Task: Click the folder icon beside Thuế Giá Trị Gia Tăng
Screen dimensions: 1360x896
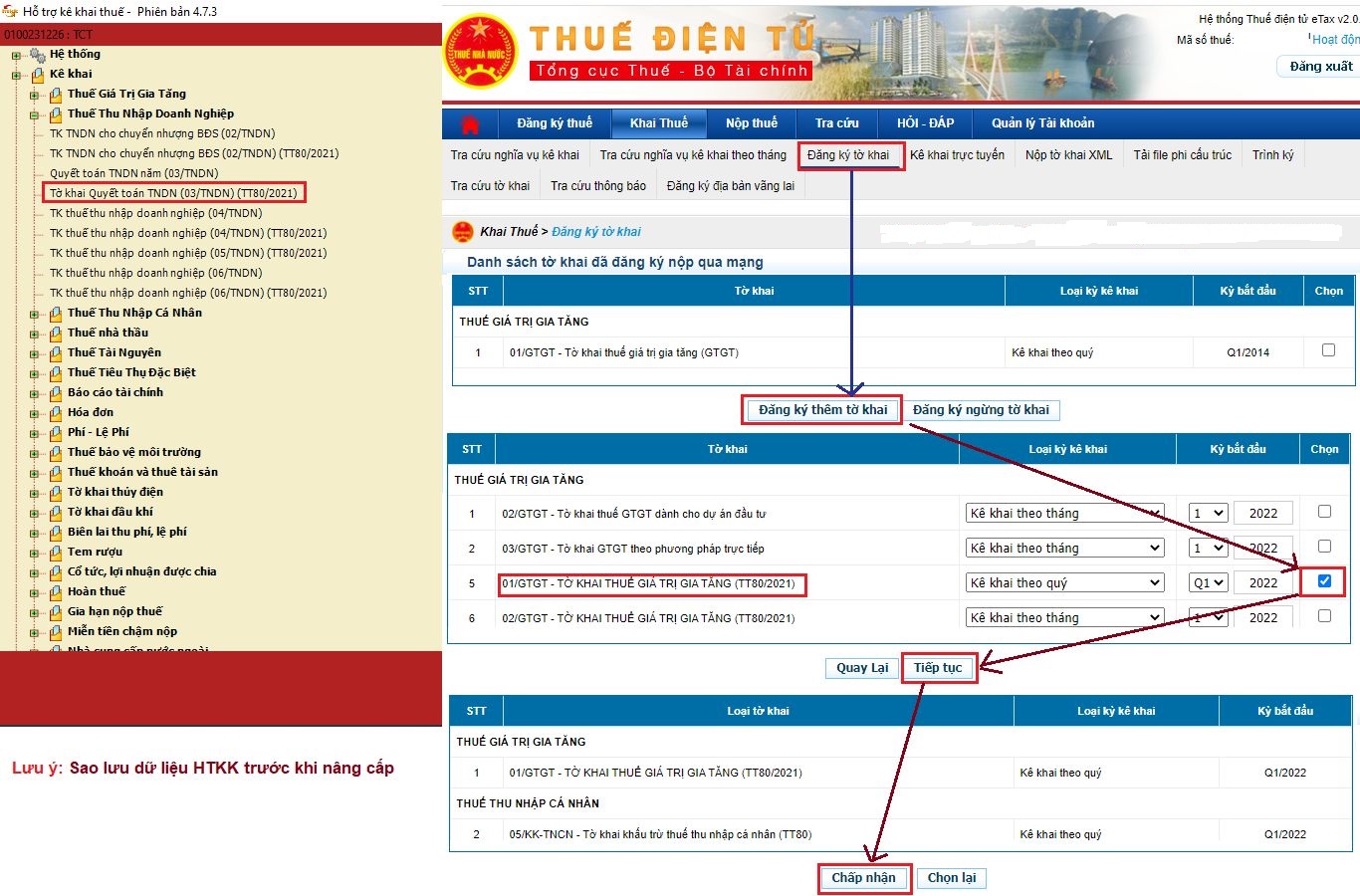Action: (56, 95)
